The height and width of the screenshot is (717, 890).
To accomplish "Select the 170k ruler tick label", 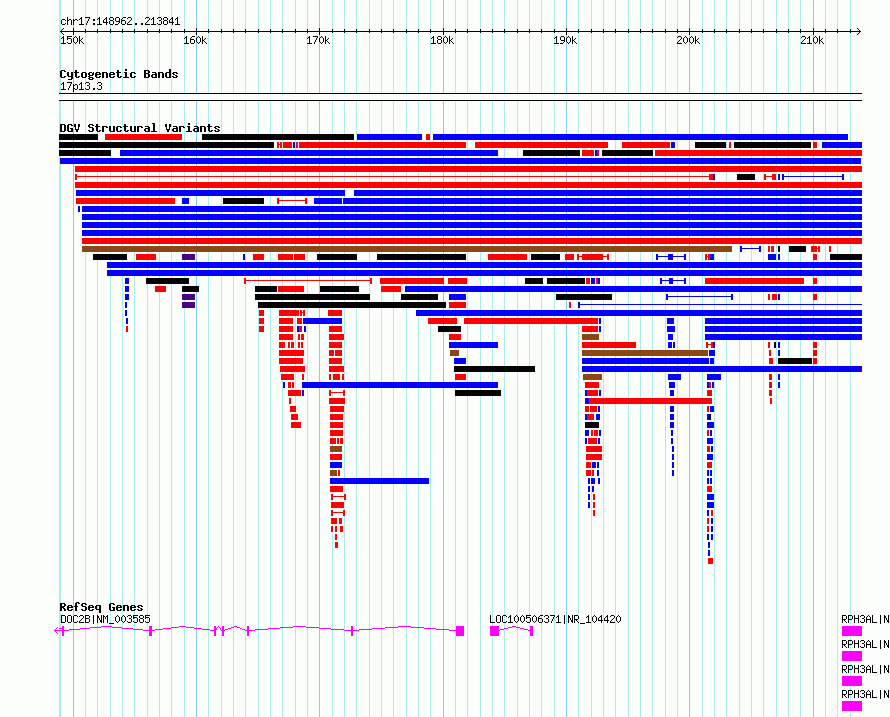I will 318,40.
